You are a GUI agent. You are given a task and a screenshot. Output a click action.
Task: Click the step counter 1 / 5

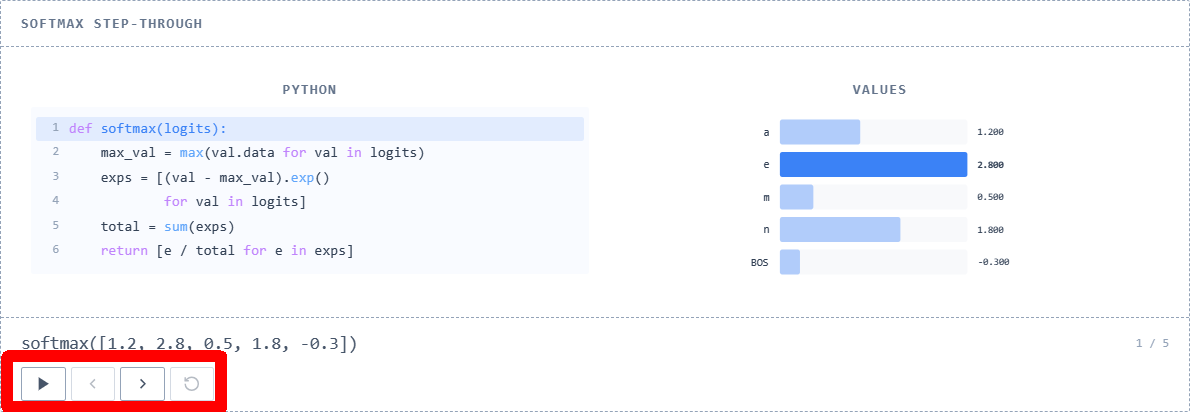[1152, 343]
